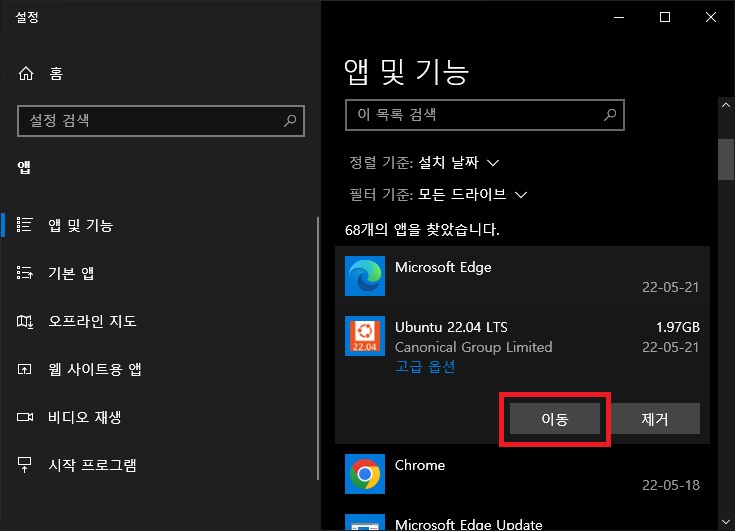
Task: Click the 오프라인 지도 map icon
Action: point(24,321)
